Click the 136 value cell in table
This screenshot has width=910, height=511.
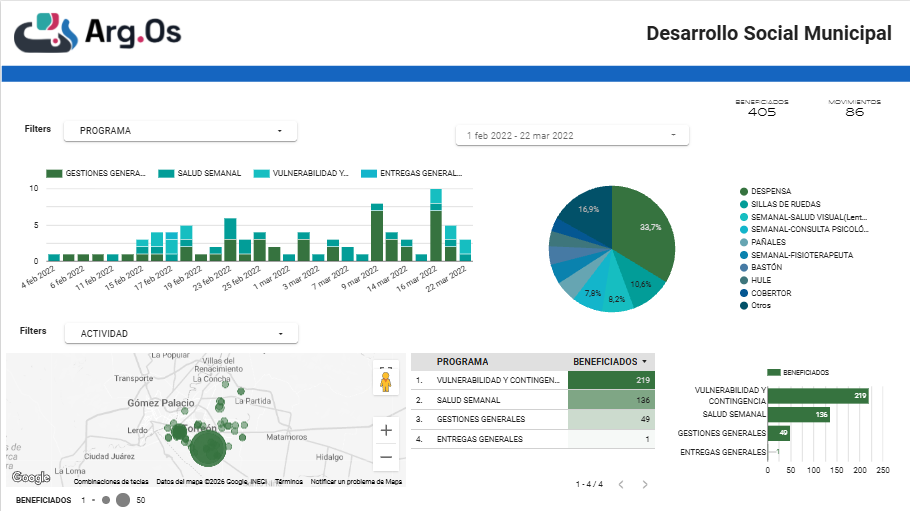pyautogui.click(x=611, y=400)
